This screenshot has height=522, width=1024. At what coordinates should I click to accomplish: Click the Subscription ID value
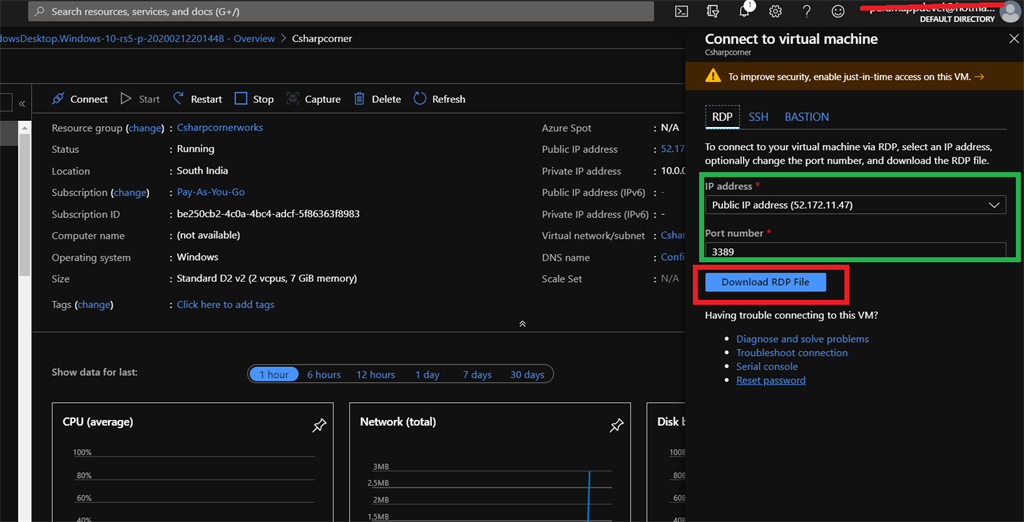(268, 214)
